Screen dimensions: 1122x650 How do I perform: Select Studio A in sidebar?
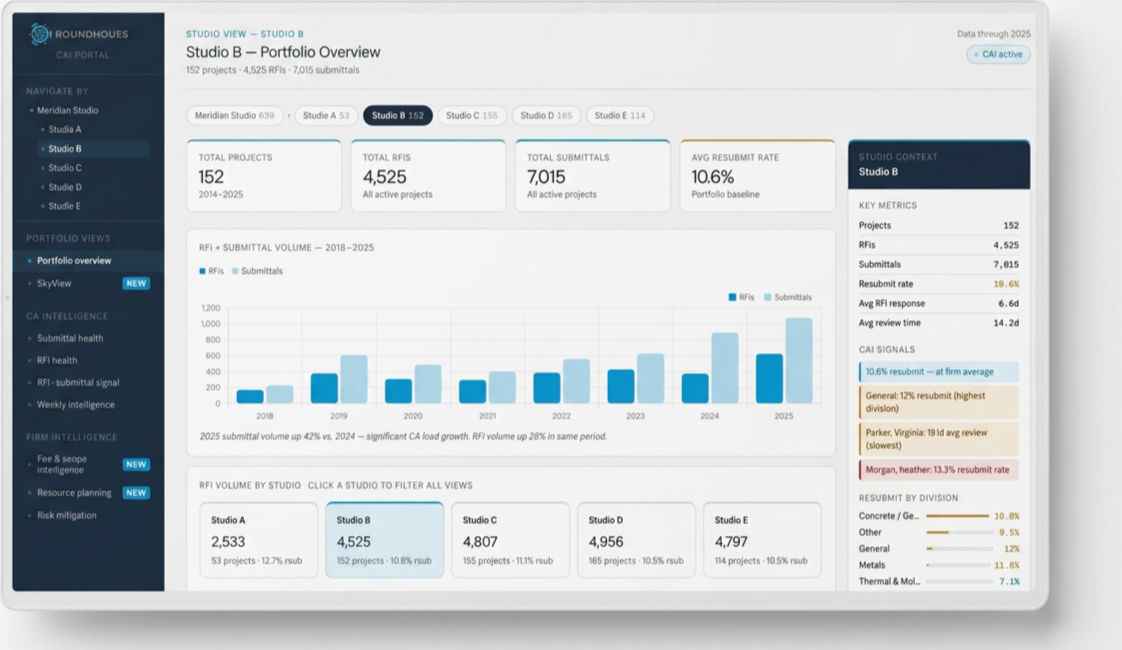pyautogui.click(x=64, y=130)
